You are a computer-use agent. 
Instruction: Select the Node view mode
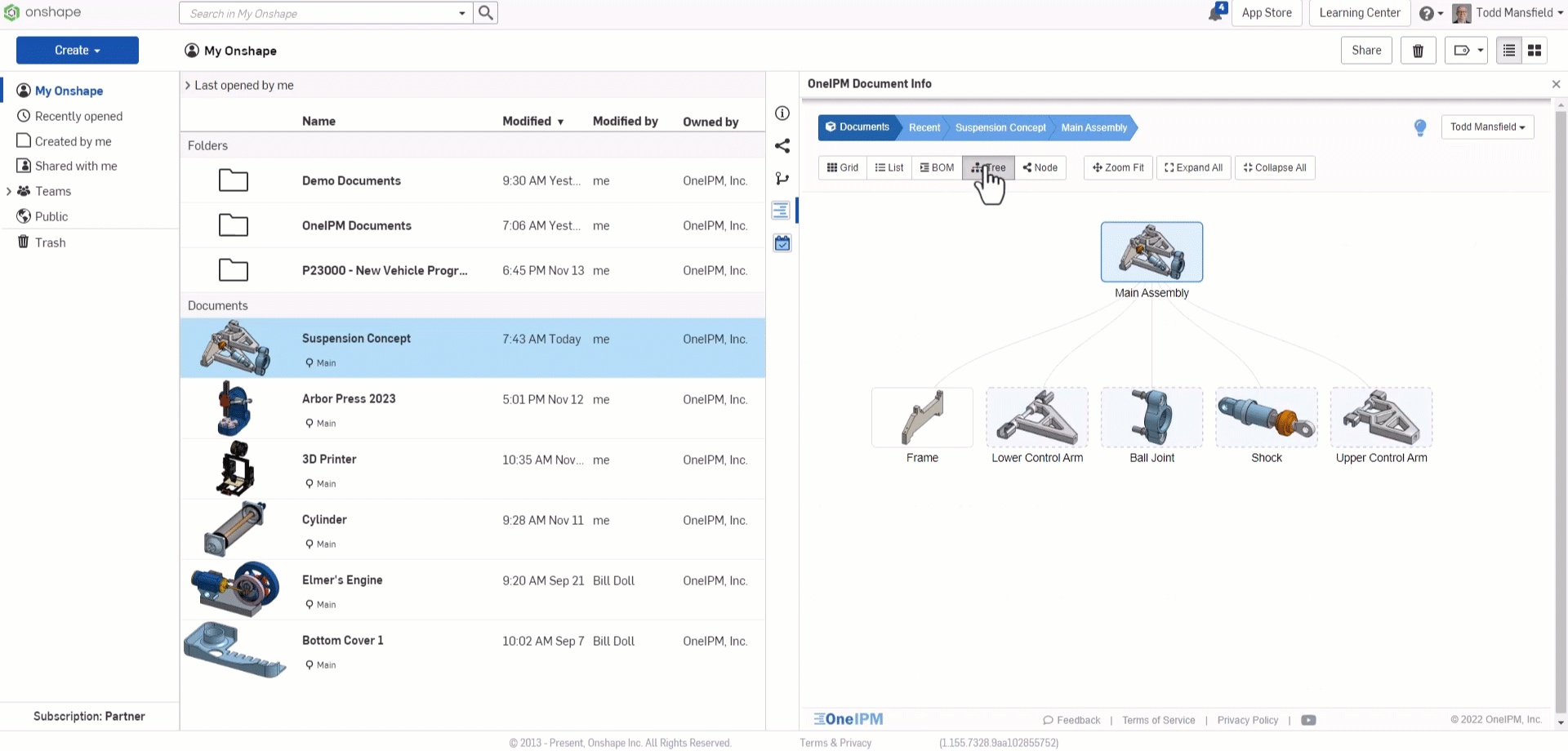(x=1040, y=168)
